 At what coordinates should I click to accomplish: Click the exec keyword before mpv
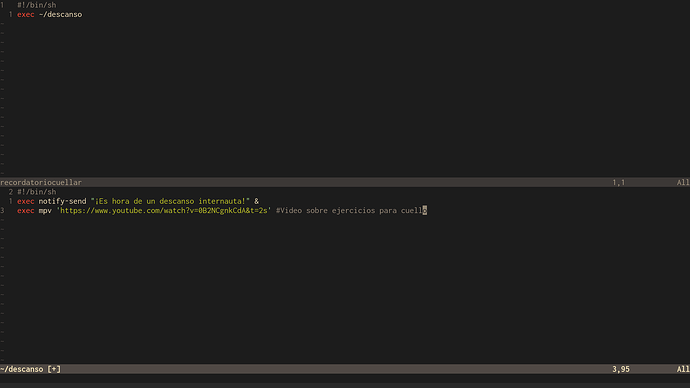tap(26, 211)
